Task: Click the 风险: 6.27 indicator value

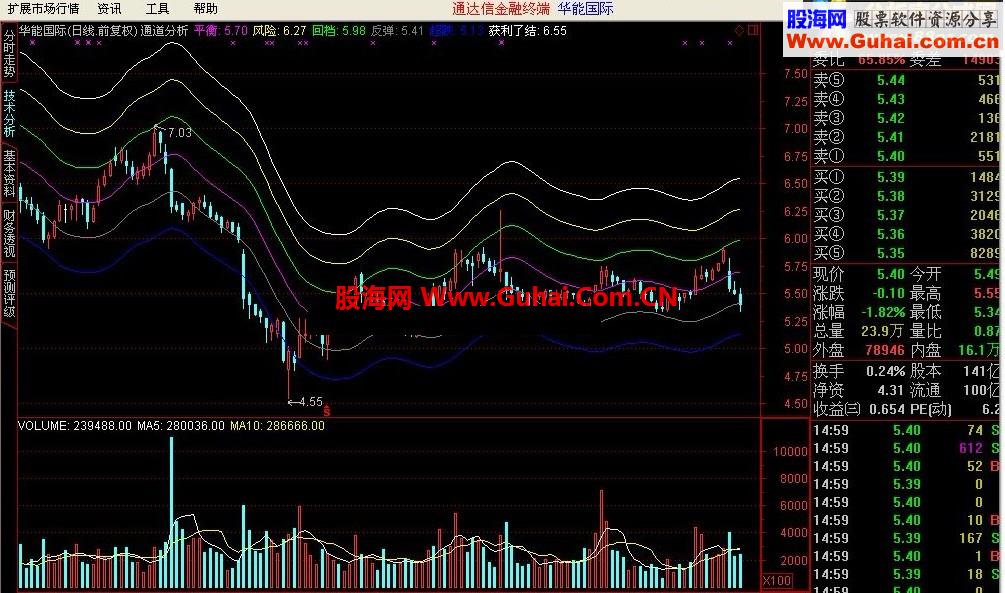Action: click(x=279, y=30)
